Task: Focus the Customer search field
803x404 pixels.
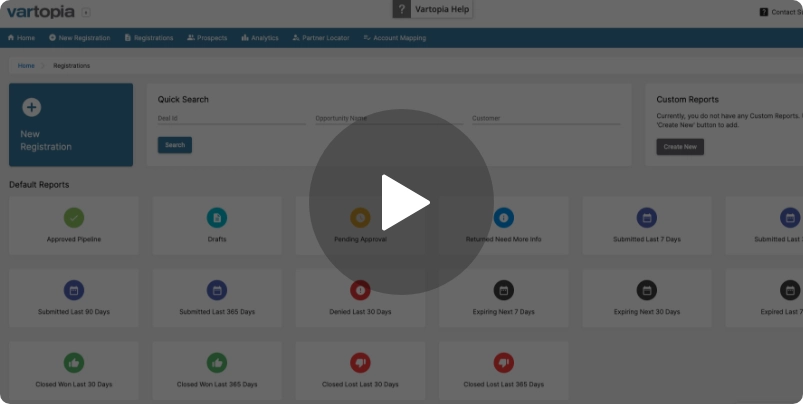Action: [x=546, y=119]
